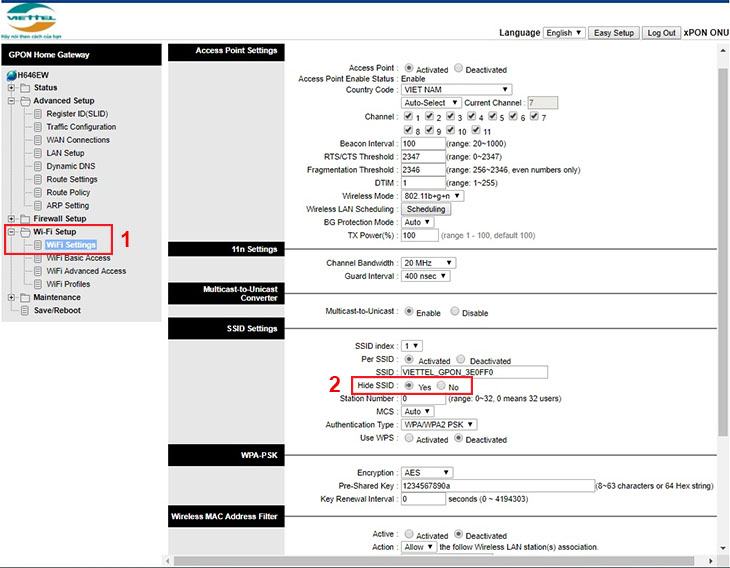Open the Language dropdown

point(564,33)
